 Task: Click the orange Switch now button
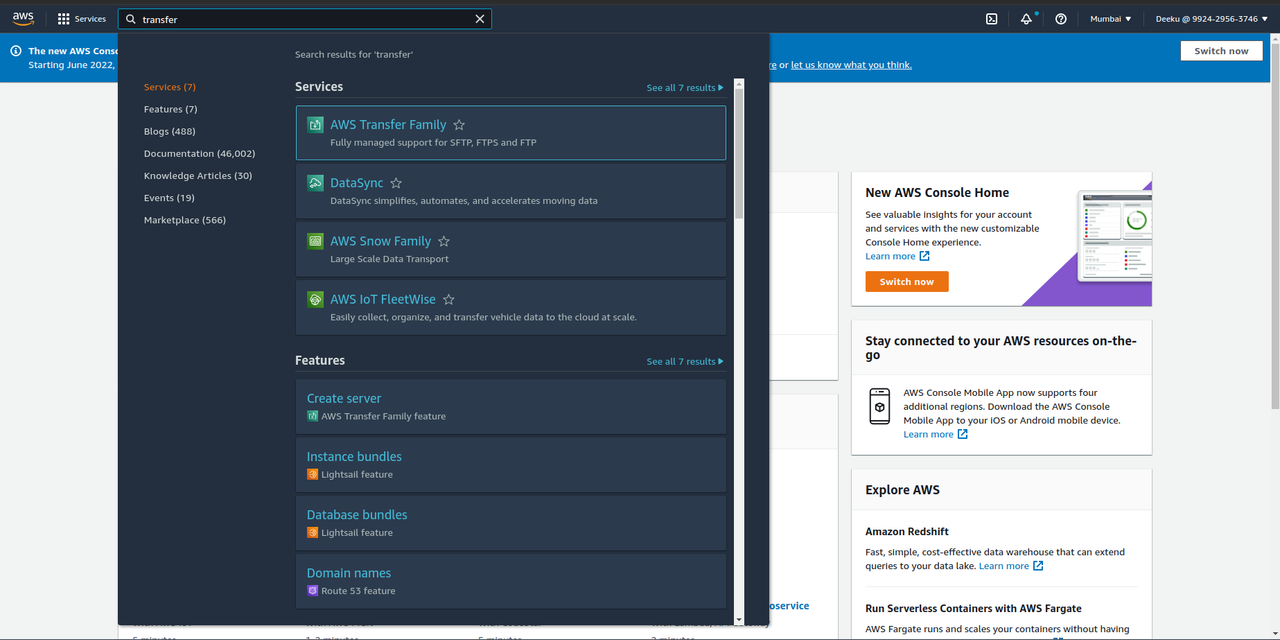907,282
